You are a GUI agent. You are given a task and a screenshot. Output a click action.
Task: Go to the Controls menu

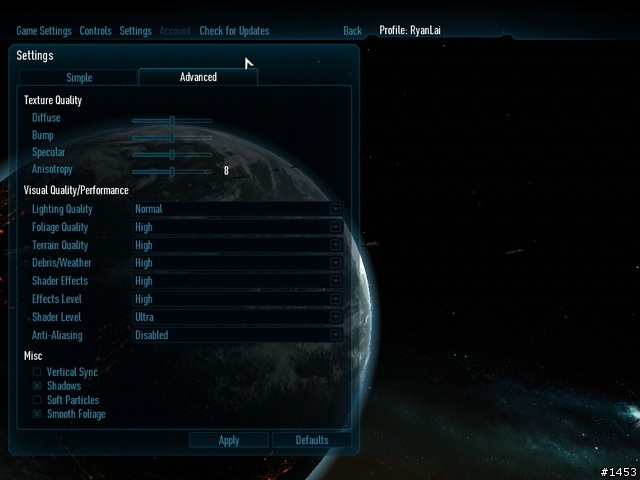click(96, 31)
